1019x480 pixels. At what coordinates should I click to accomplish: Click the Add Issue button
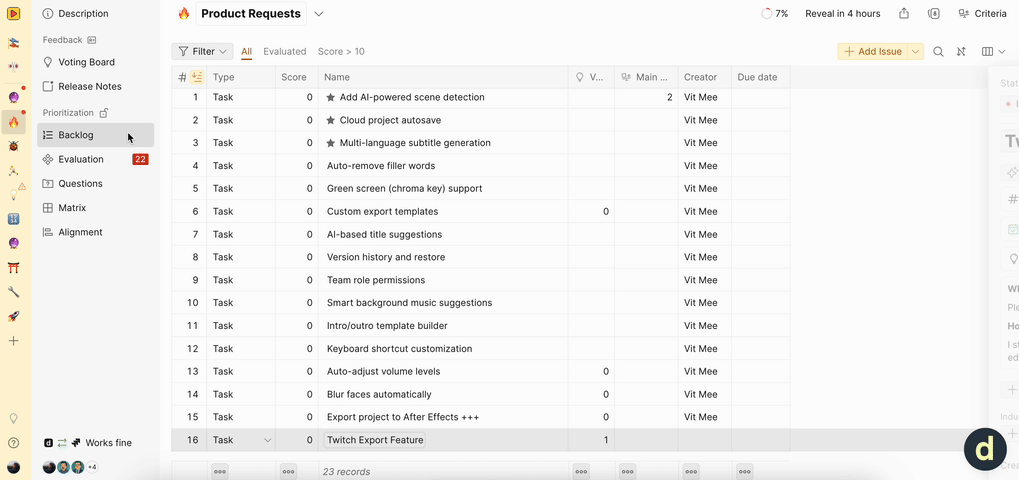pyautogui.click(x=873, y=52)
